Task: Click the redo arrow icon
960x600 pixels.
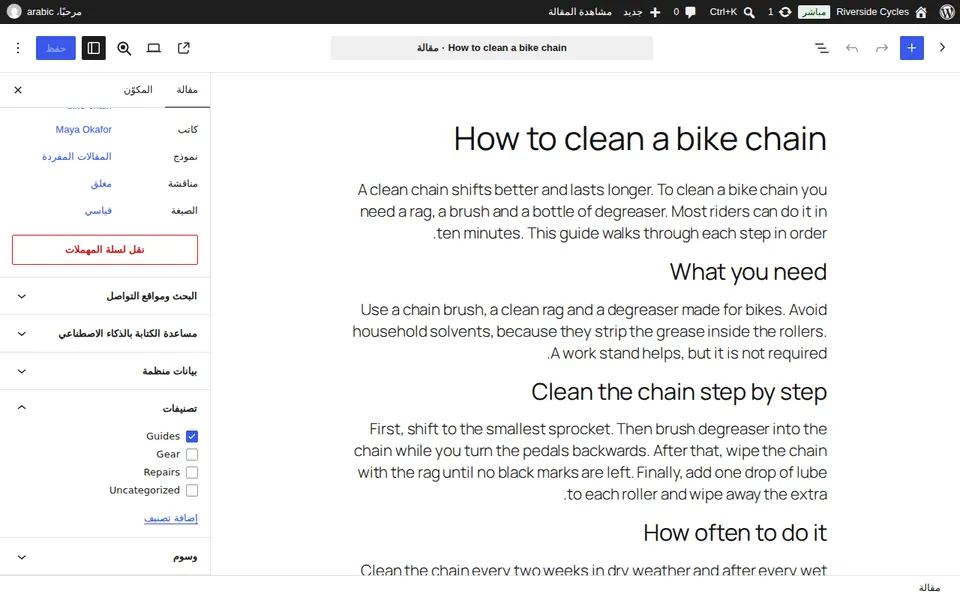Action: 881,48
